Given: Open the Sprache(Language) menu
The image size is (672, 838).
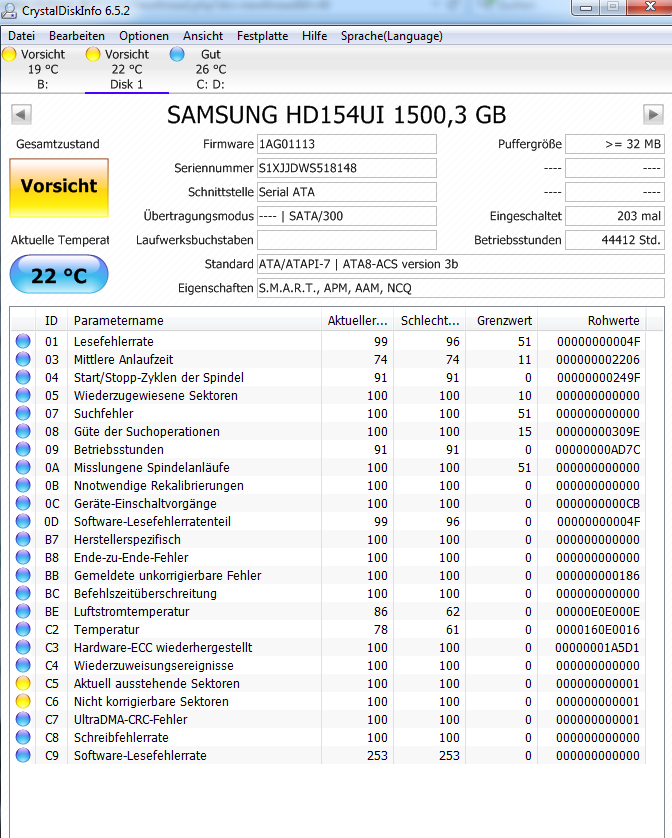Looking at the screenshot, I should [x=392, y=36].
